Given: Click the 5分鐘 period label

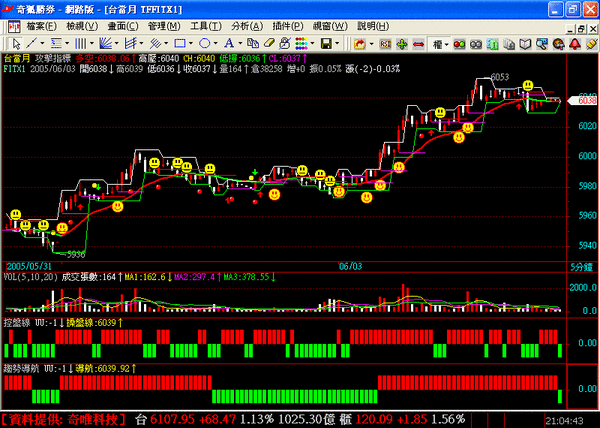Looking at the screenshot, I should pos(582,267).
